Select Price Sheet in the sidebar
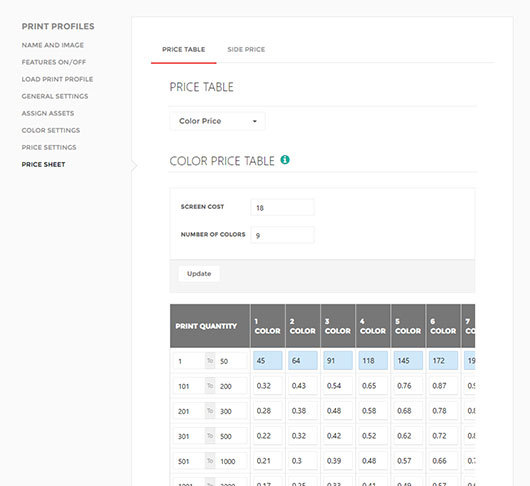 pos(43,165)
